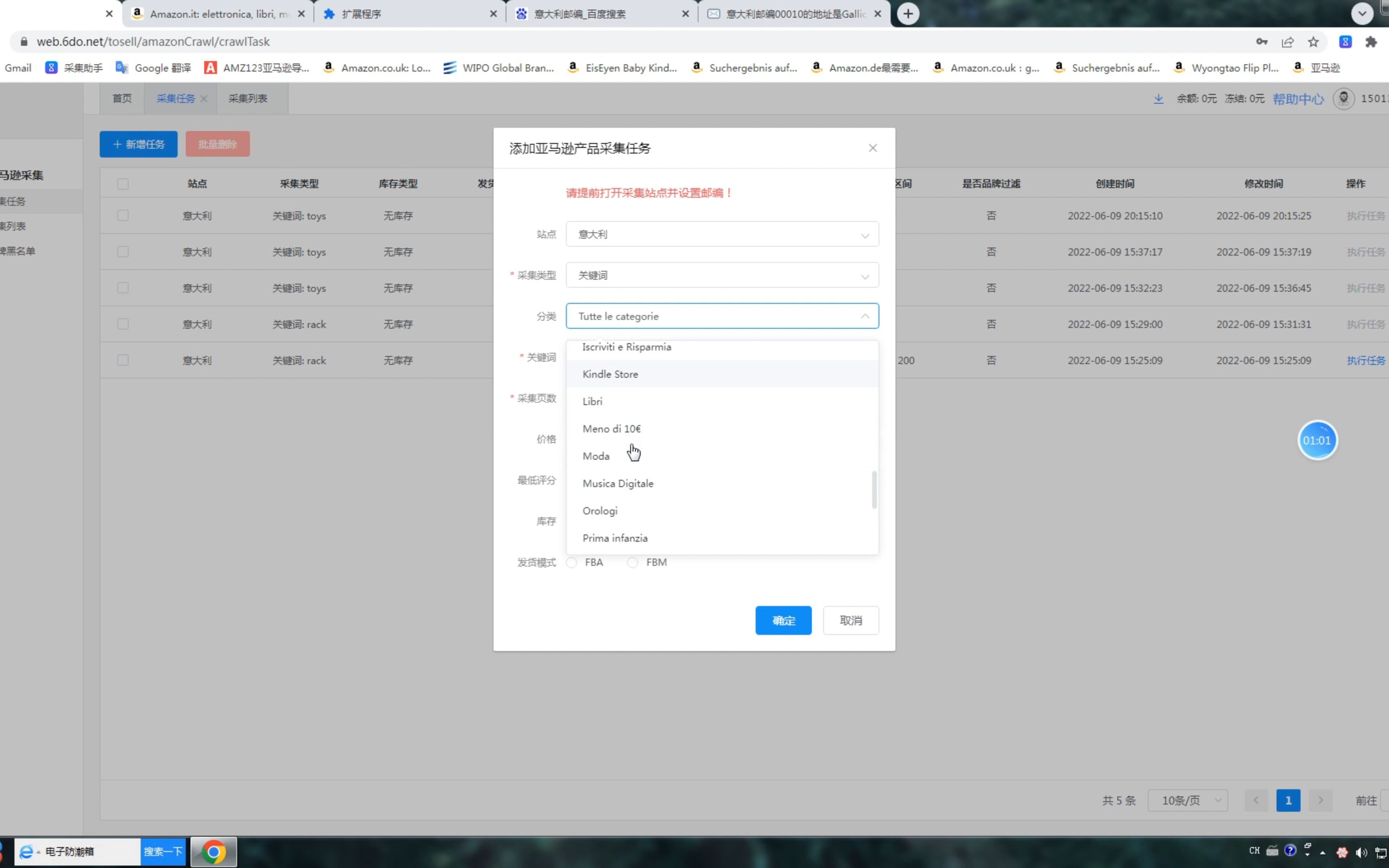Close the add Amazon crawl task dialog
Viewport: 1389px width, 868px height.
point(873,148)
